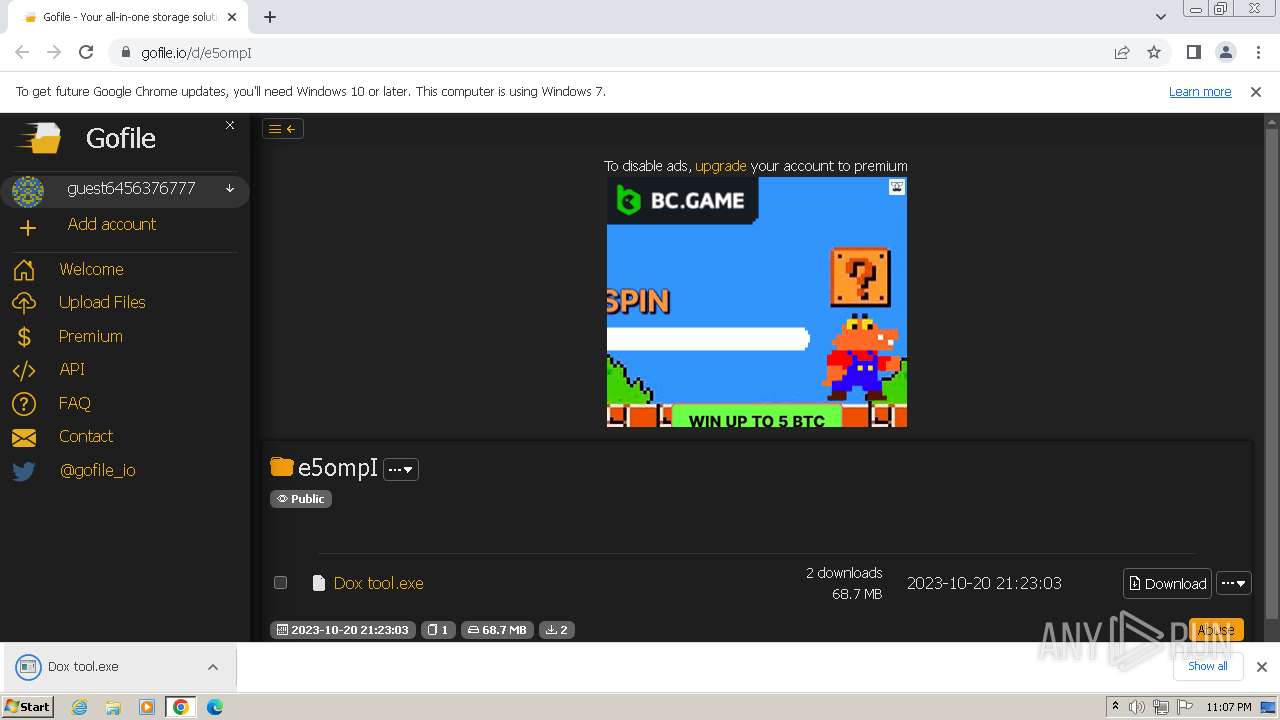The image size is (1280, 720).
Task: Open the FAQ page
Action: [x=74, y=403]
